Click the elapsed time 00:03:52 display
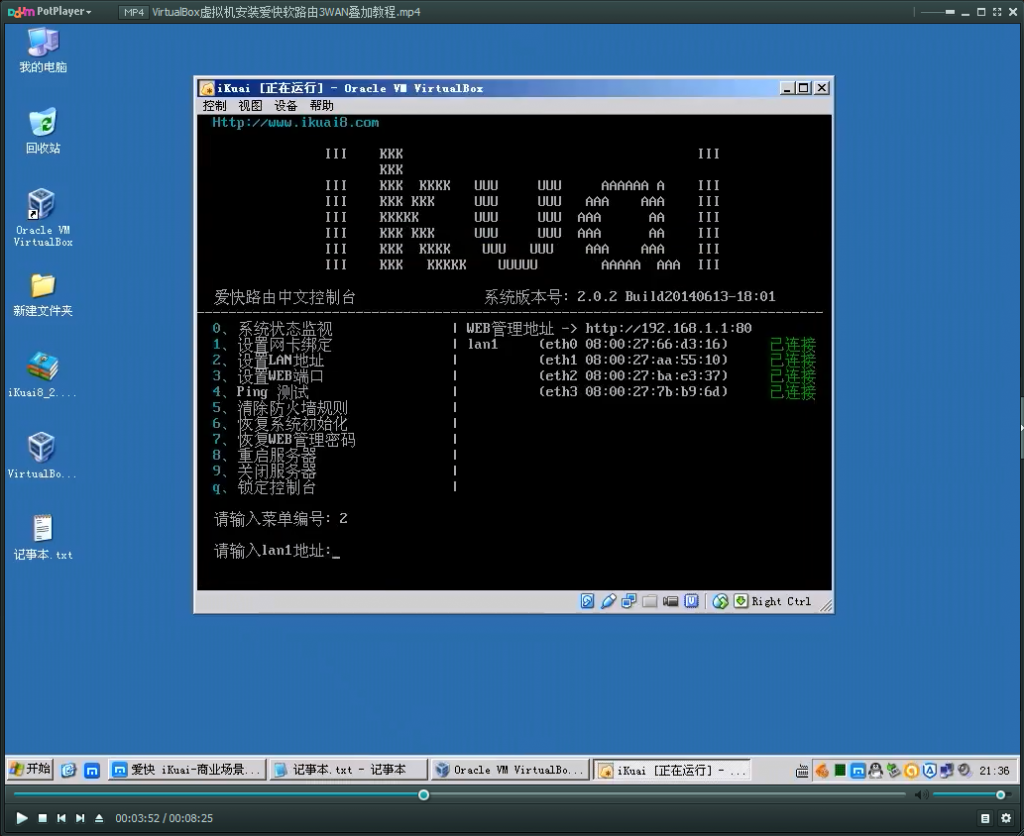The height and width of the screenshot is (836, 1024). click(137, 818)
